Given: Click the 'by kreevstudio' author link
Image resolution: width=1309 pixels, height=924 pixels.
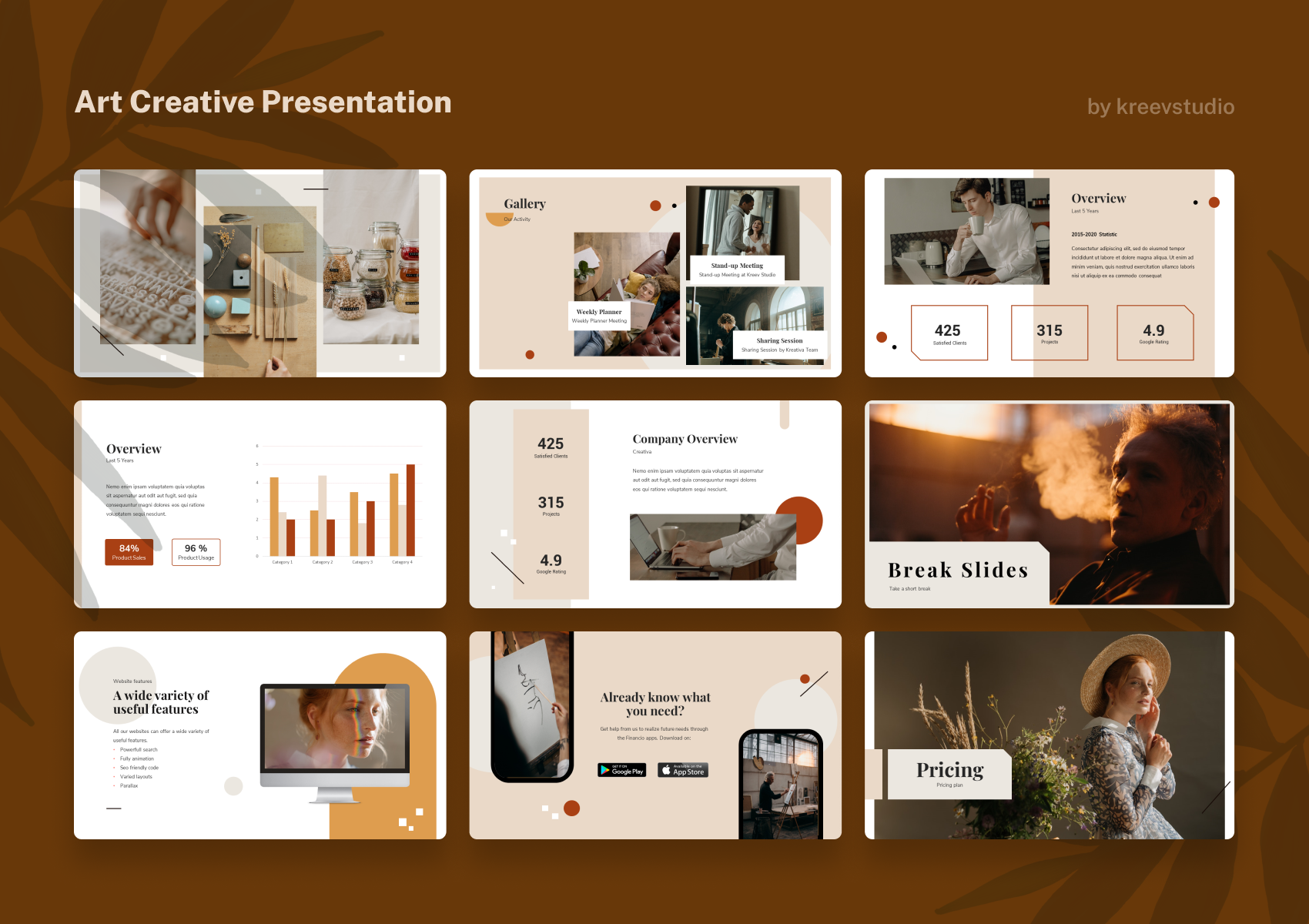Looking at the screenshot, I should point(1160,107).
